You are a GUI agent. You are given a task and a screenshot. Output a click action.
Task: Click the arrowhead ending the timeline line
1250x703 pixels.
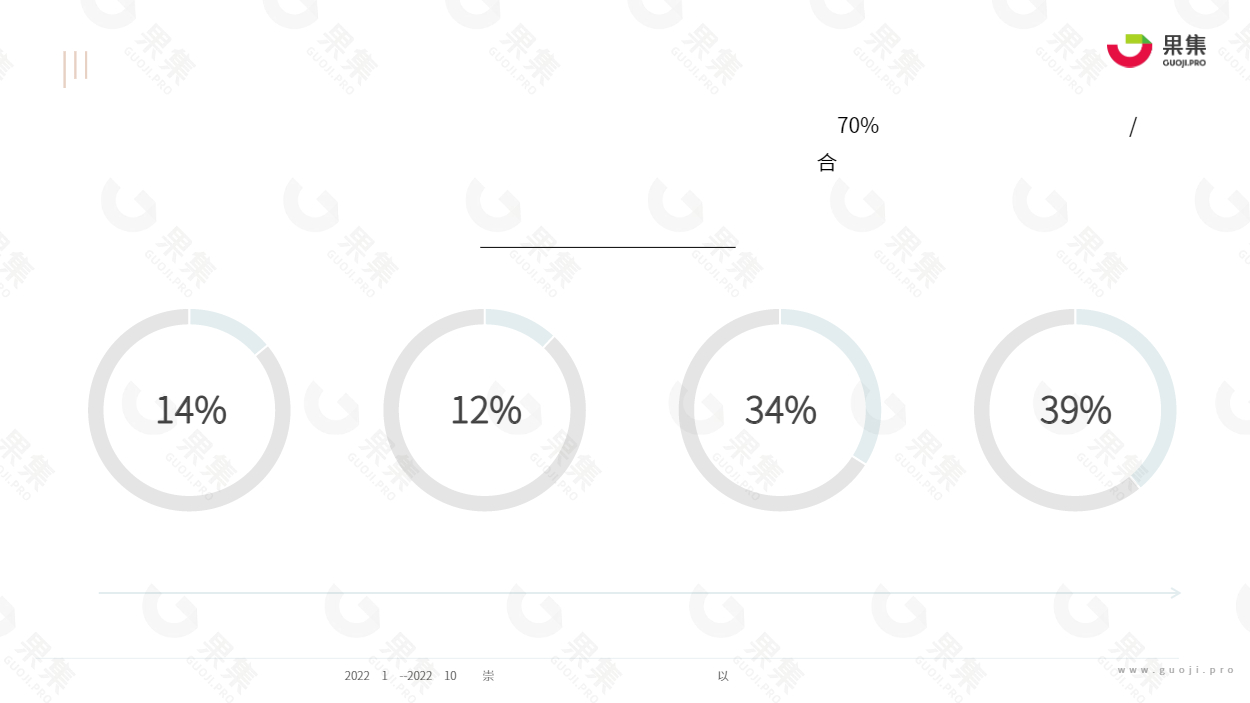point(1176,593)
